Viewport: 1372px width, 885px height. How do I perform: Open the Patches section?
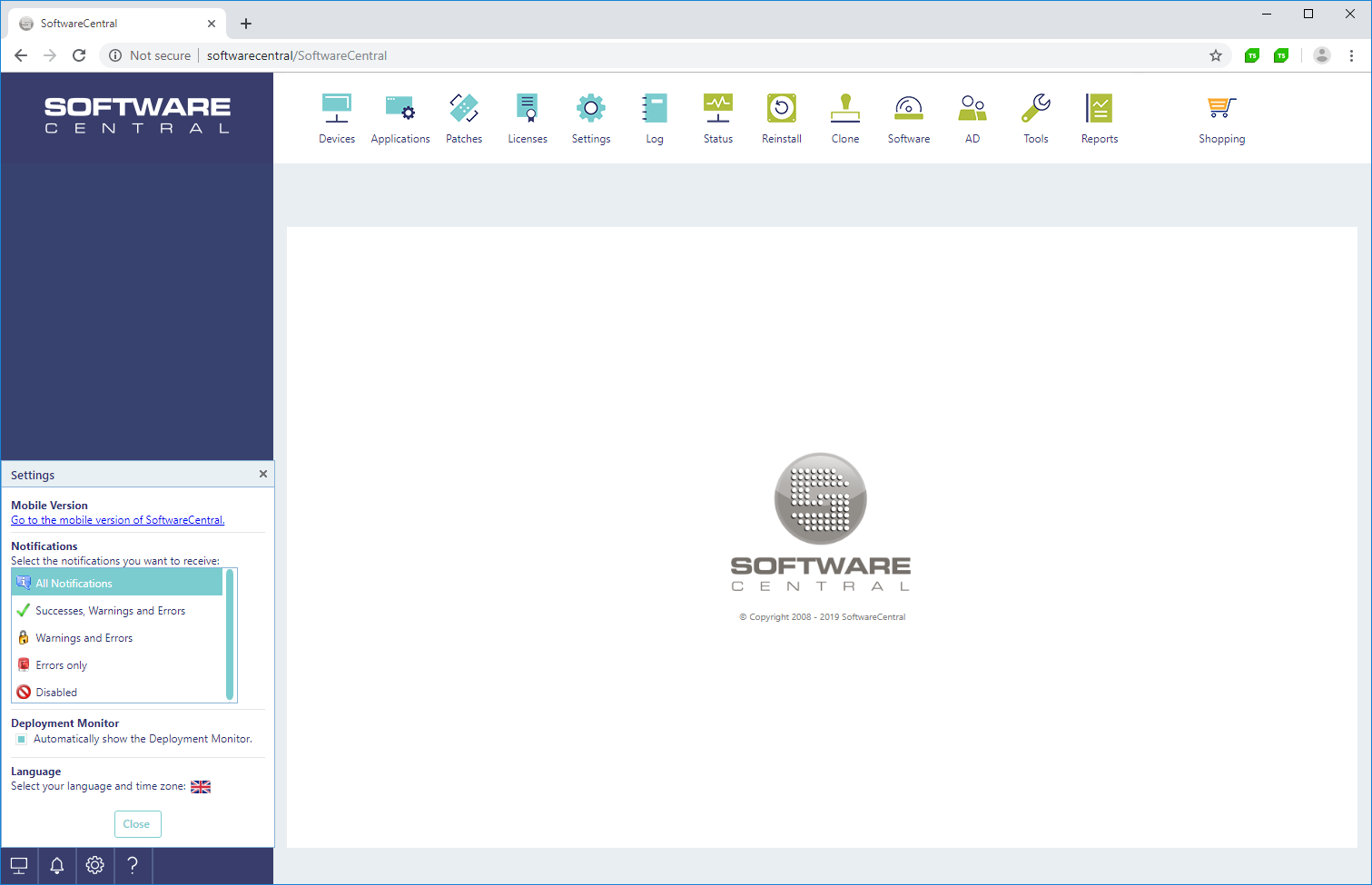click(x=464, y=118)
